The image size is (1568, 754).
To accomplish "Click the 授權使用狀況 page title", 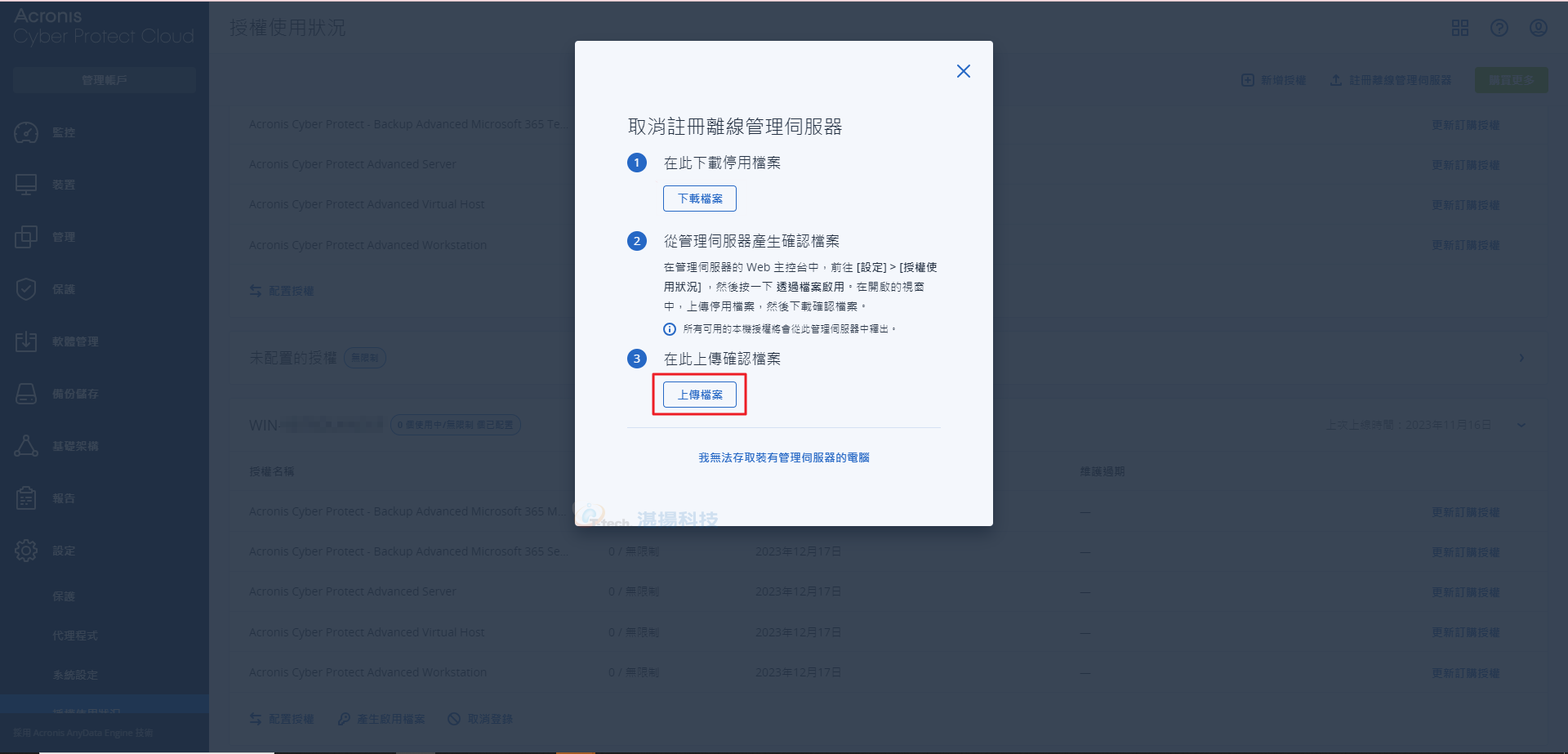I will pos(287,28).
